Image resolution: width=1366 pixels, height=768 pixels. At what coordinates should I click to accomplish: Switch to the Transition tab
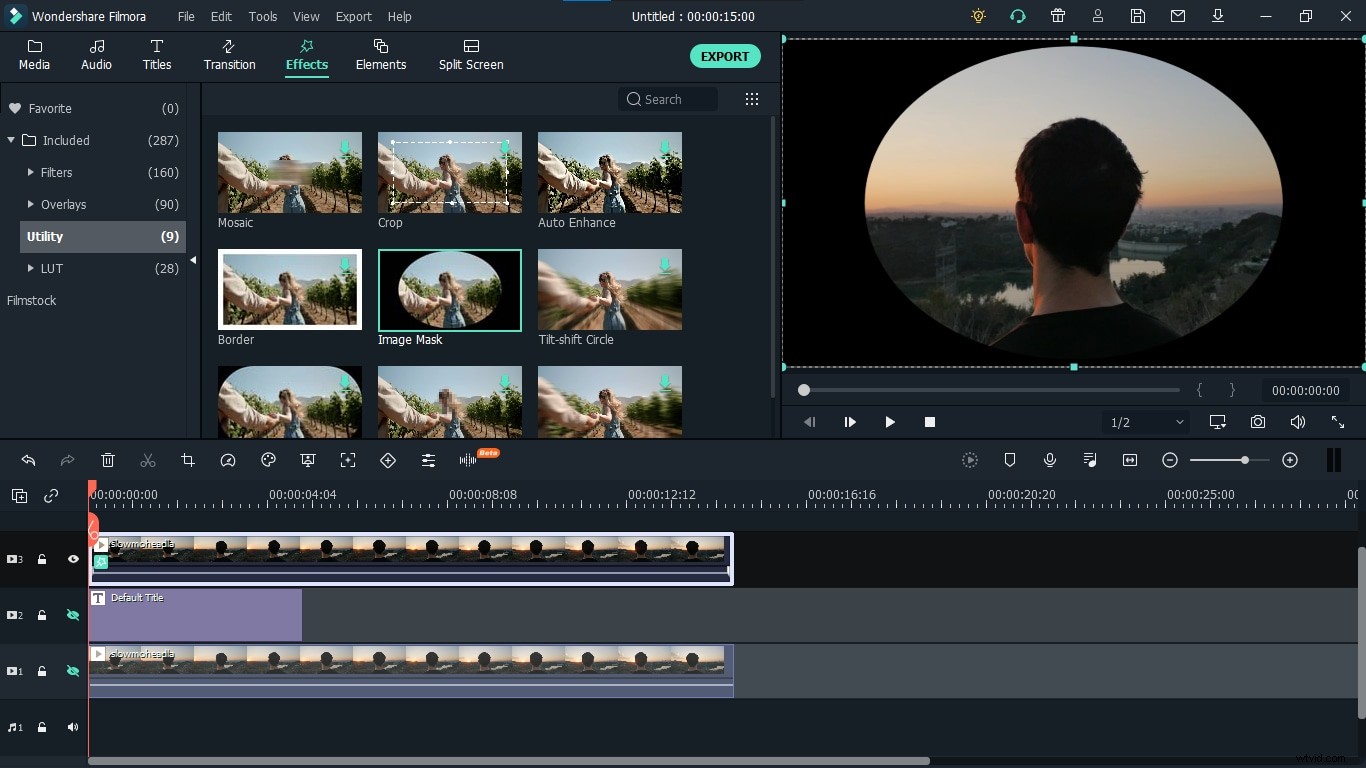click(x=229, y=55)
